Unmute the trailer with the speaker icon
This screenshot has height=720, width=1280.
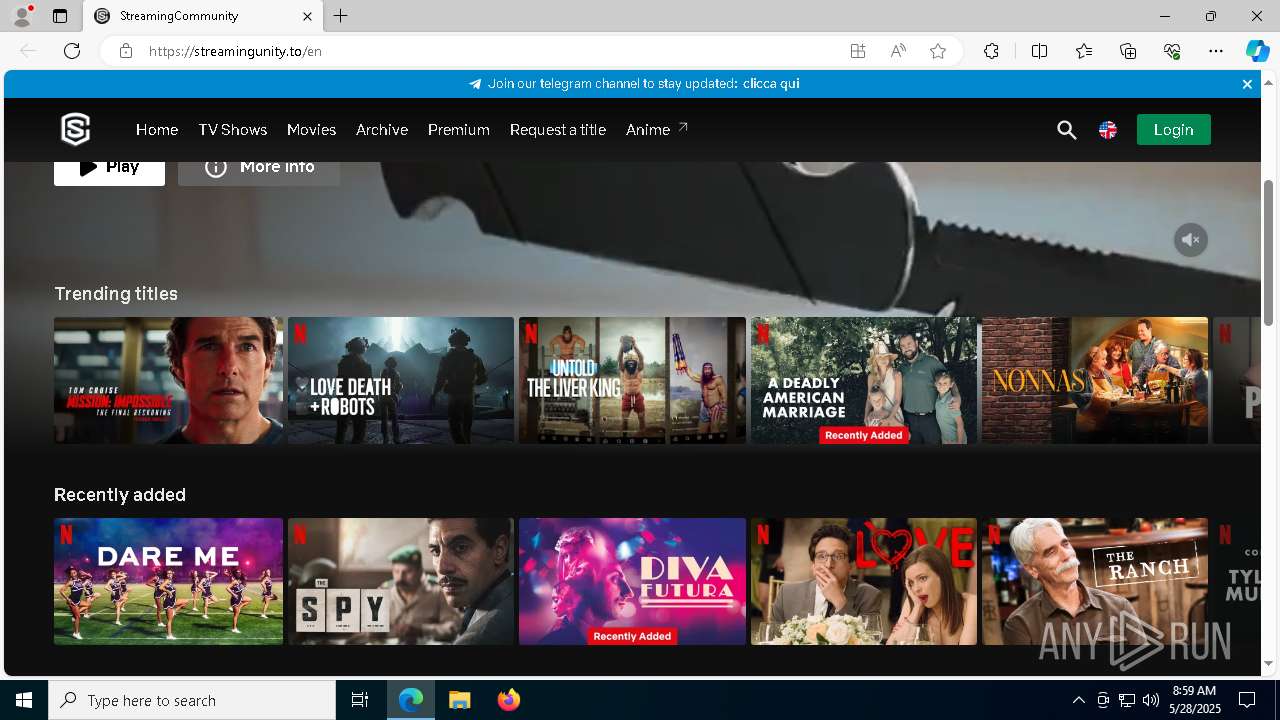pyautogui.click(x=1190, y=240)
